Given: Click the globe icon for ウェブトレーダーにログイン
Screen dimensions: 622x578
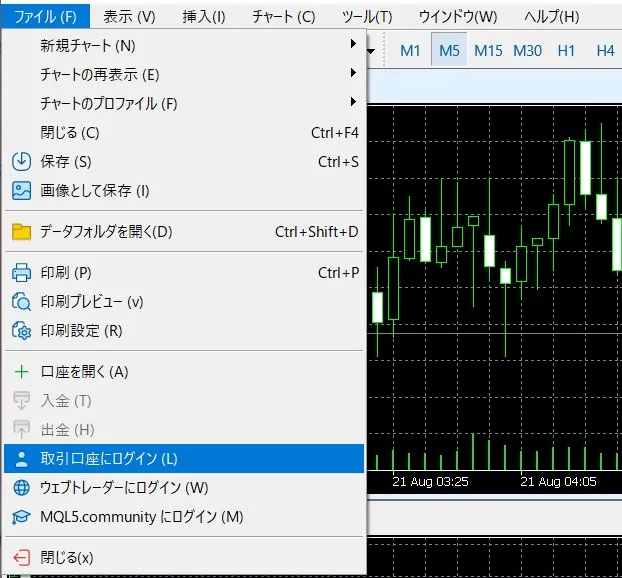Looking at the screenshot, I should (x=21, y=488).
